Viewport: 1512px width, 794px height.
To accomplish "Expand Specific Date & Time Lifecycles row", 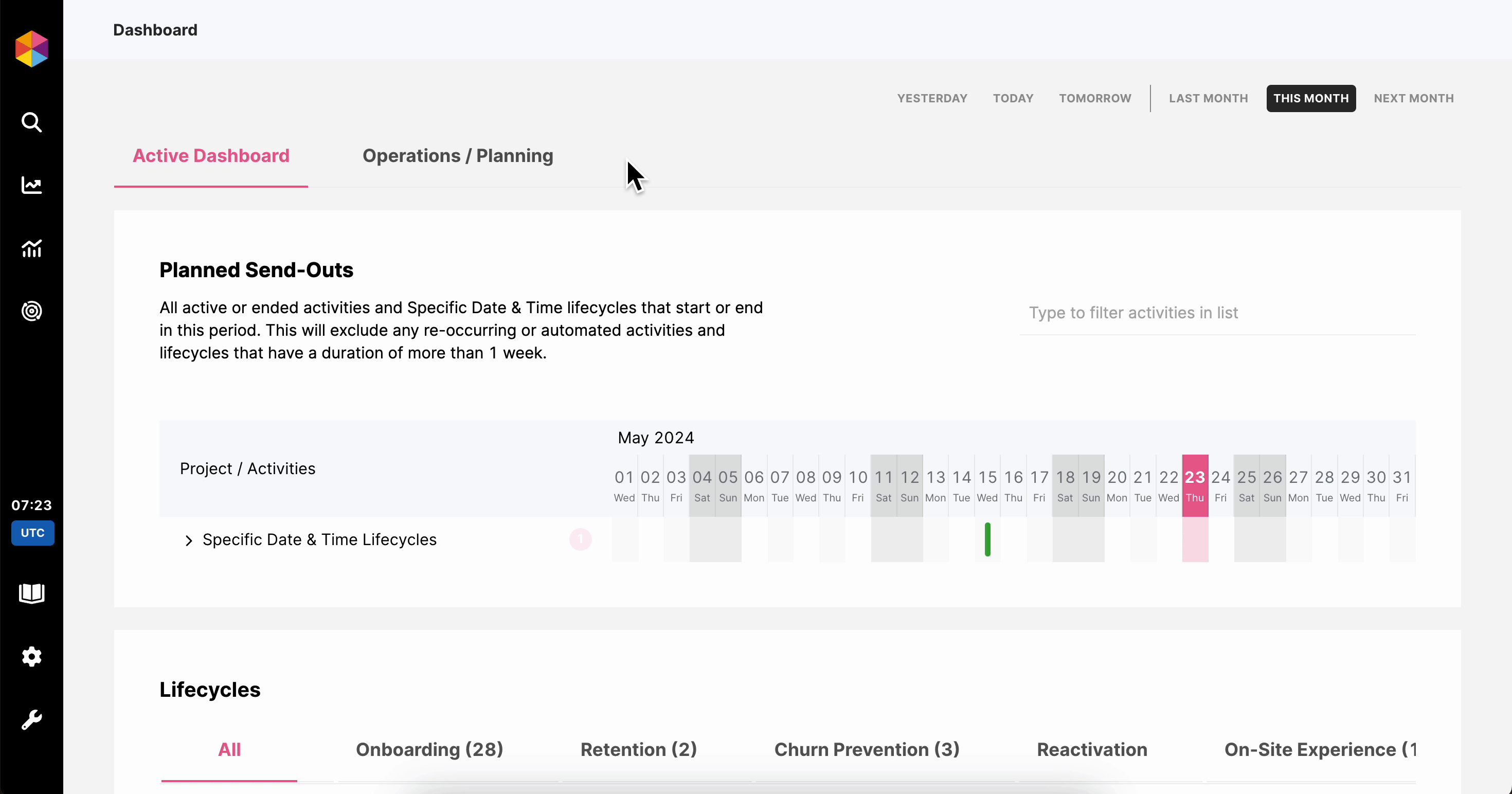I will click(188, 540).
